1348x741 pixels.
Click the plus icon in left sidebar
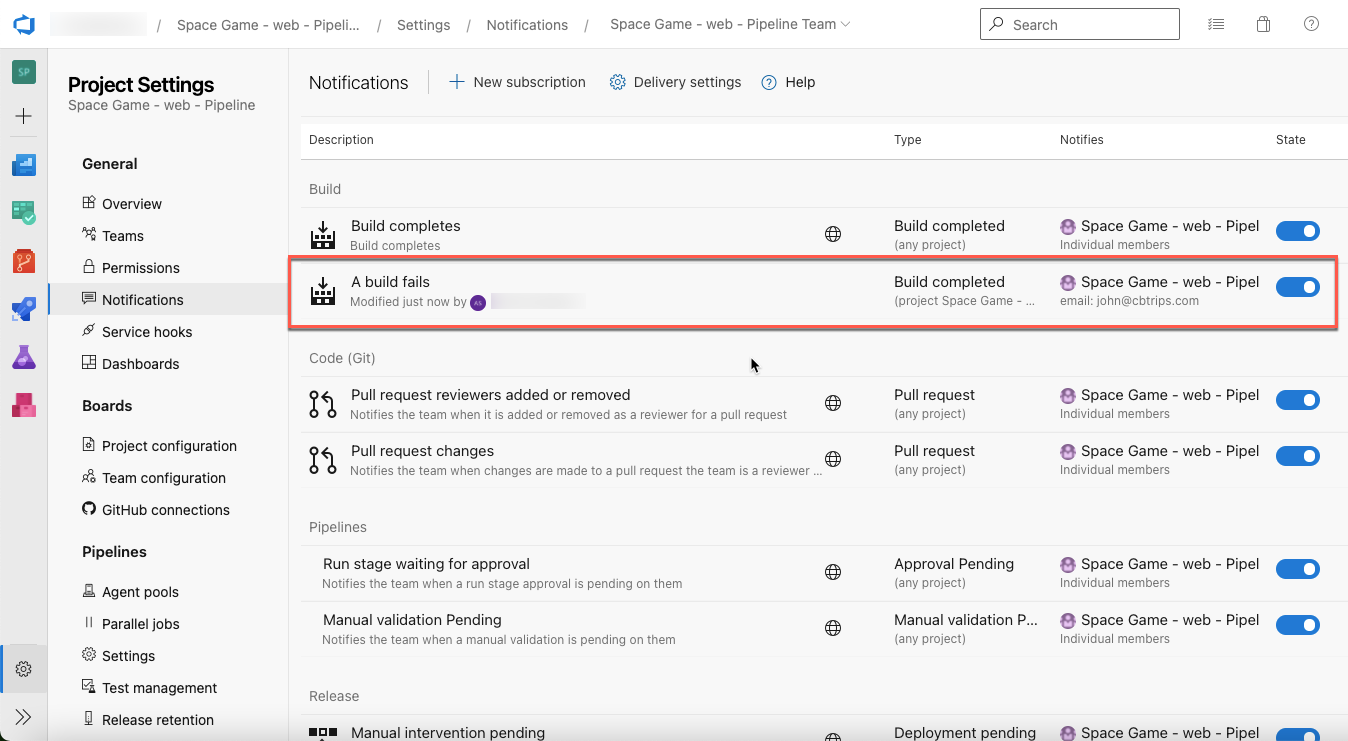click(24, 116)
